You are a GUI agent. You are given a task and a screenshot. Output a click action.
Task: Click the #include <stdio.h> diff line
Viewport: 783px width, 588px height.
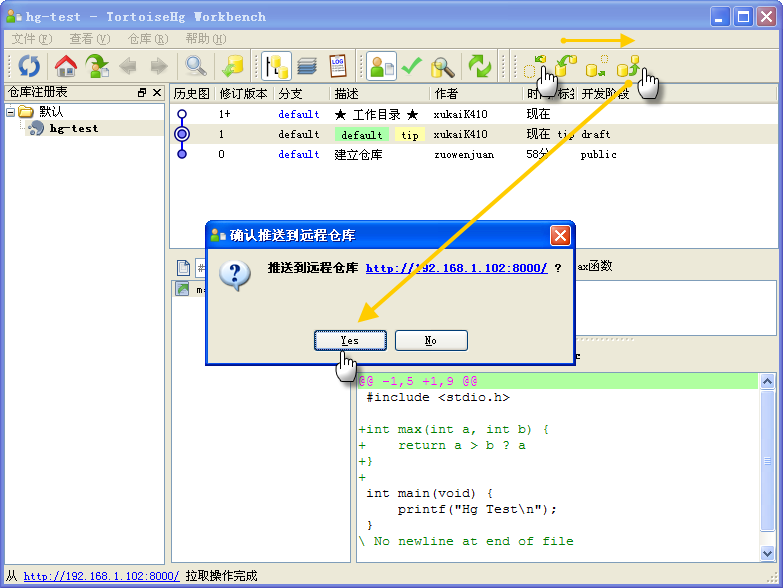click(x=438, y=397)
